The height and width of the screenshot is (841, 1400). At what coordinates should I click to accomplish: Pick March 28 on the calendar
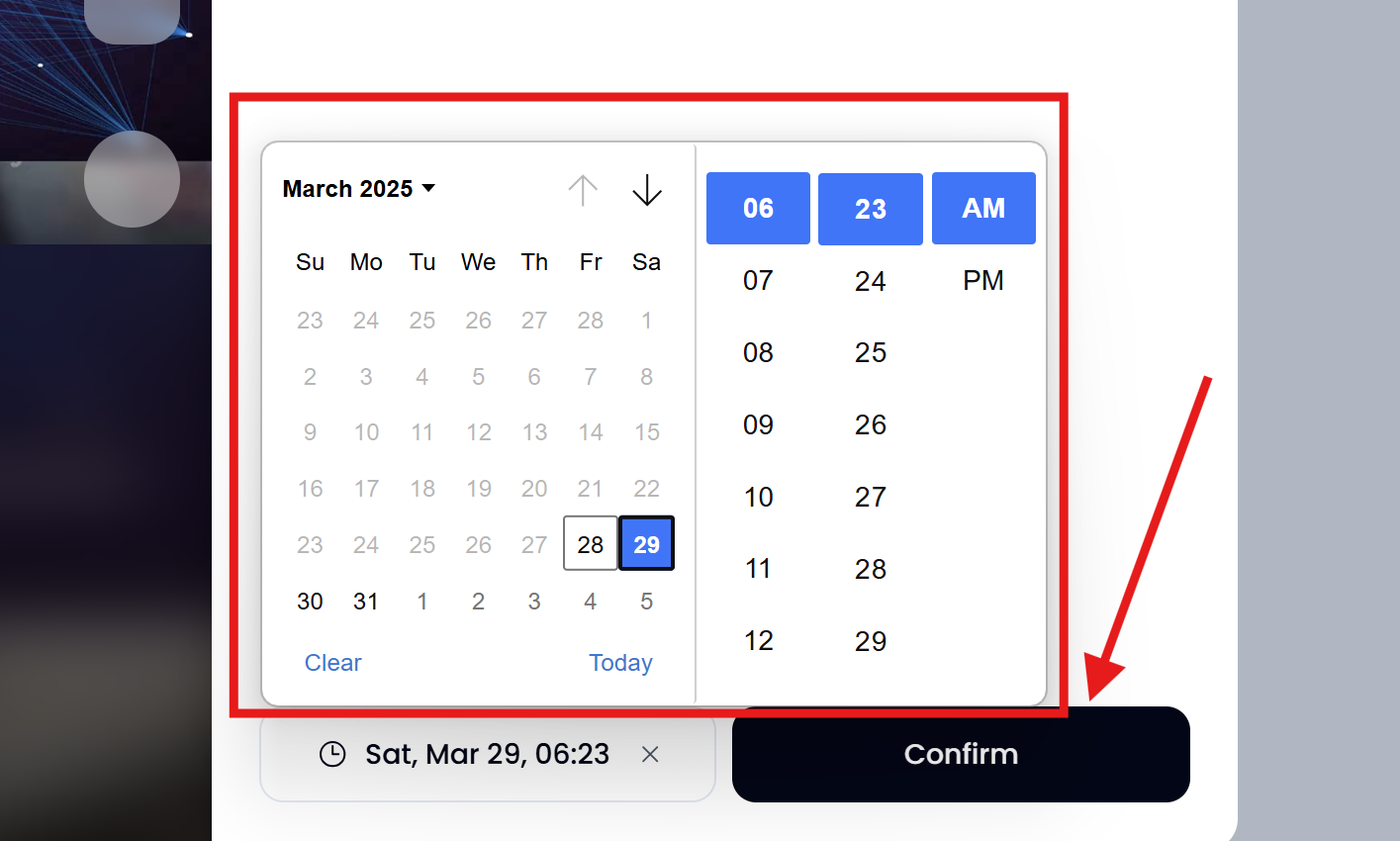click(591, 543)
